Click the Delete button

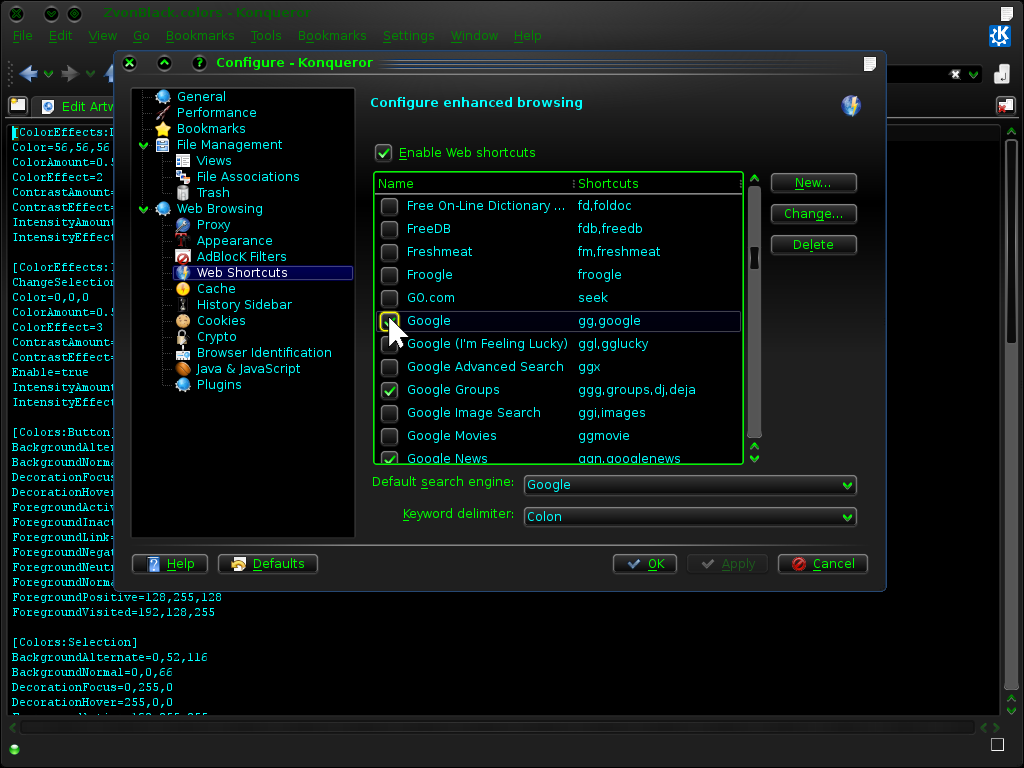813,245
